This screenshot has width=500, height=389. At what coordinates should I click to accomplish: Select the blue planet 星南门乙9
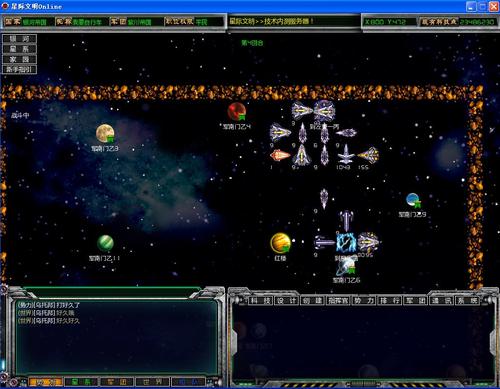[413, 200]
